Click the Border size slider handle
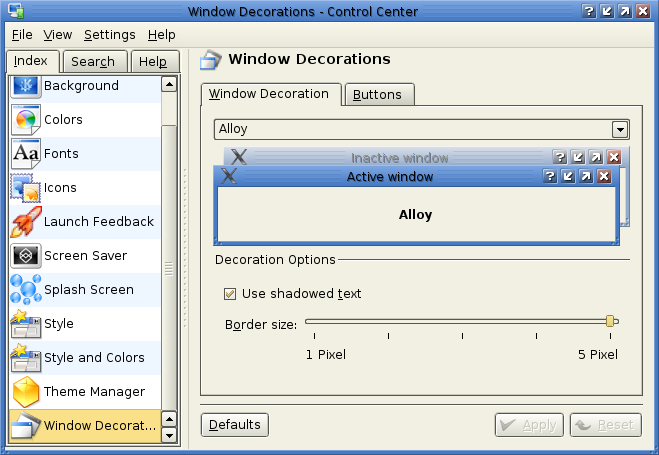 (x=610, y=321)
